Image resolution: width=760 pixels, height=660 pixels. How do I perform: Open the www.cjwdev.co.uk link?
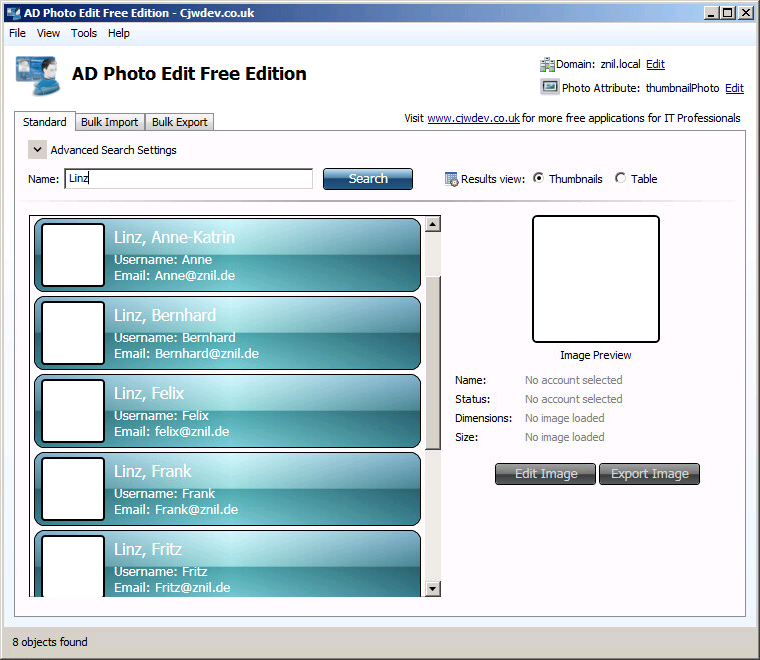(x=473, y=118)
